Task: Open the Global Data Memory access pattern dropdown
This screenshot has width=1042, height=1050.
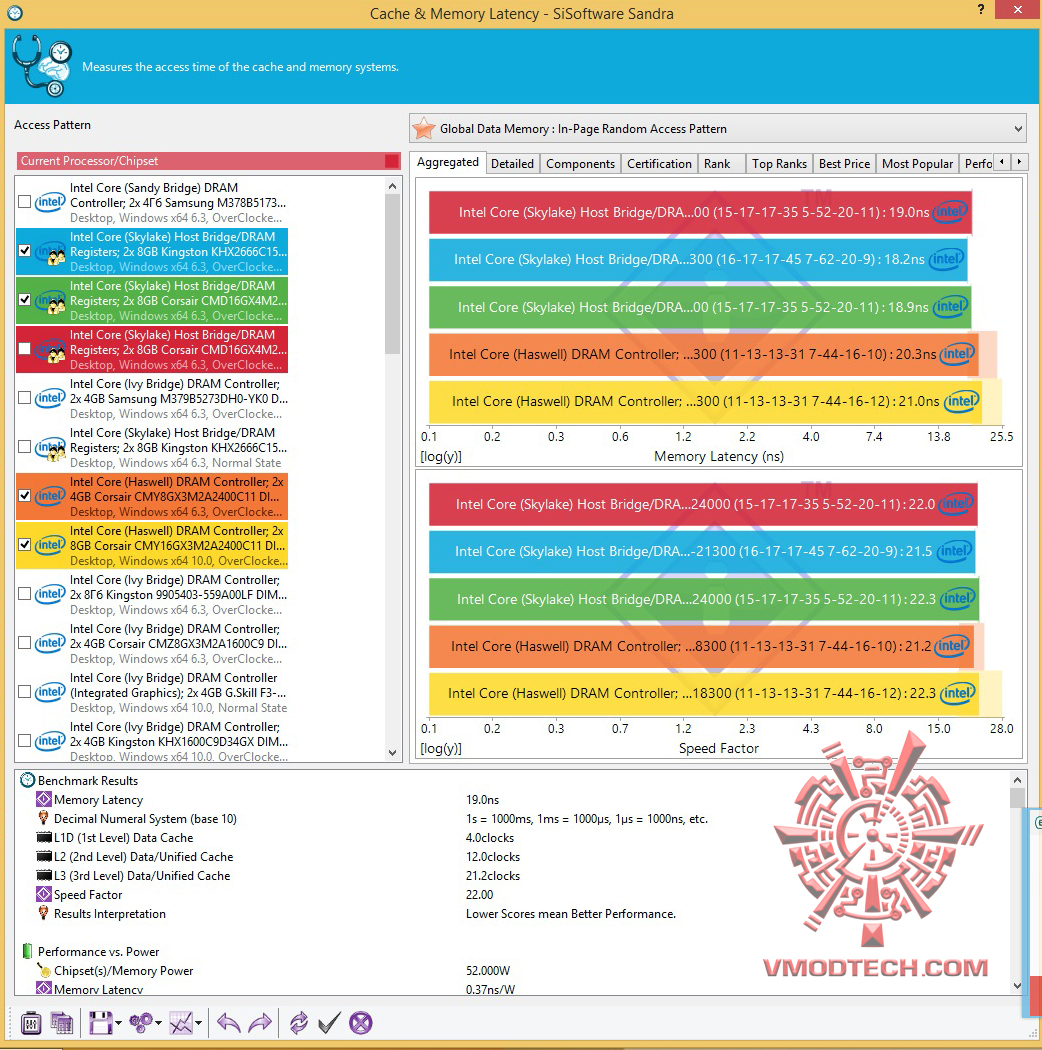Action: (x=718, y=129)
